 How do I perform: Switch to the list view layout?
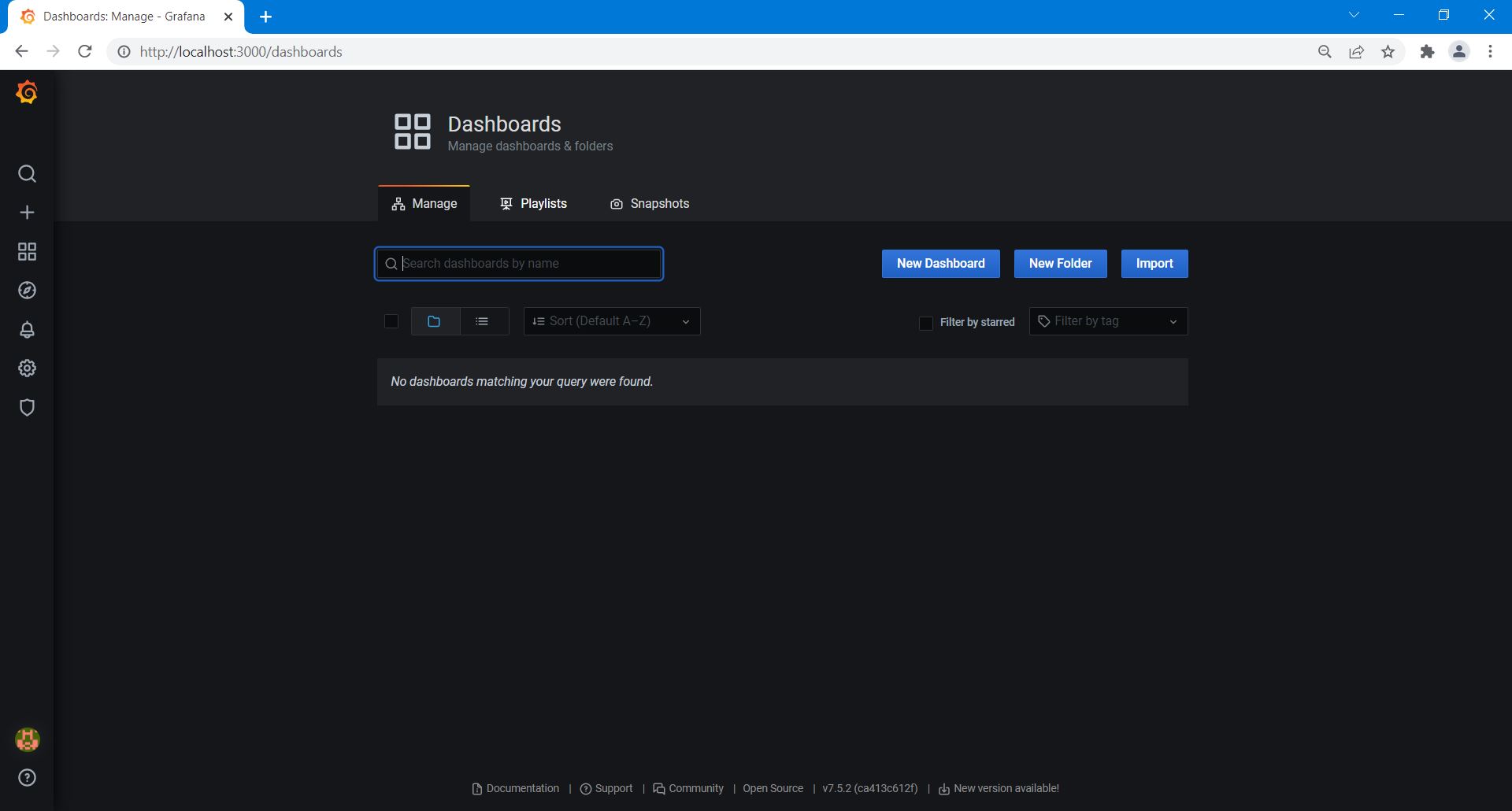[x=483, y=321]
